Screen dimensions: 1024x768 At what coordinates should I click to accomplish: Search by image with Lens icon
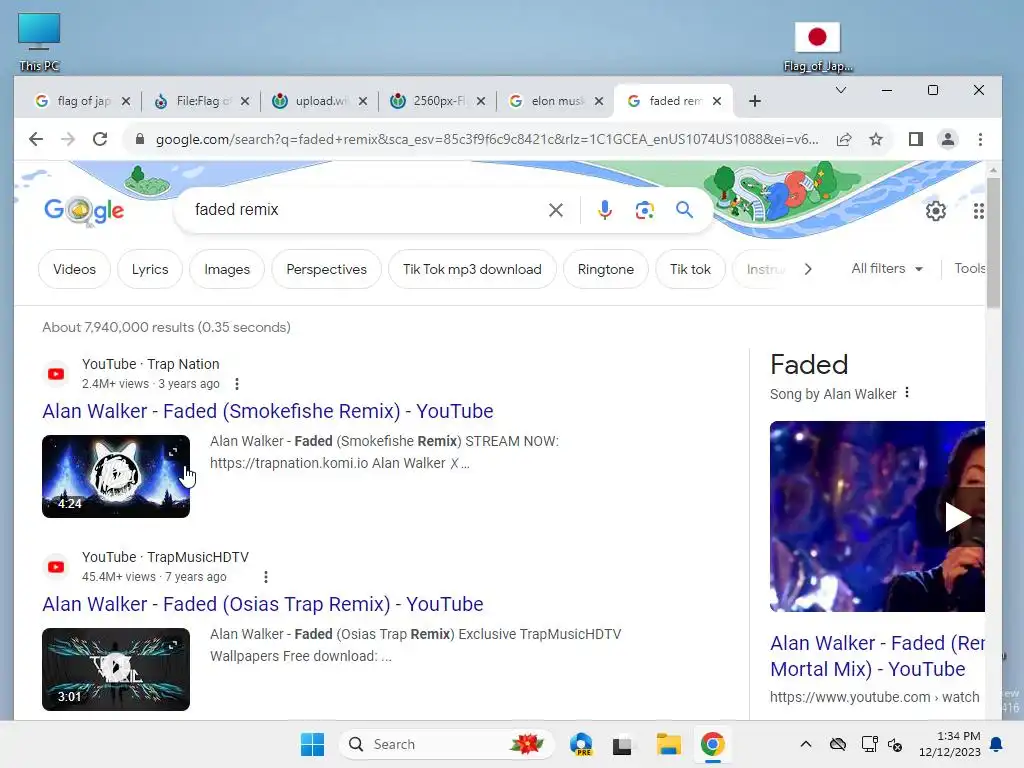click(645, 210)
